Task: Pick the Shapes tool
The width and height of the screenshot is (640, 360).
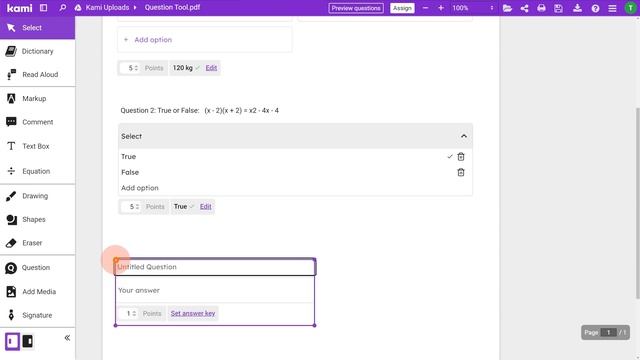Action: (x=38, y=219)
